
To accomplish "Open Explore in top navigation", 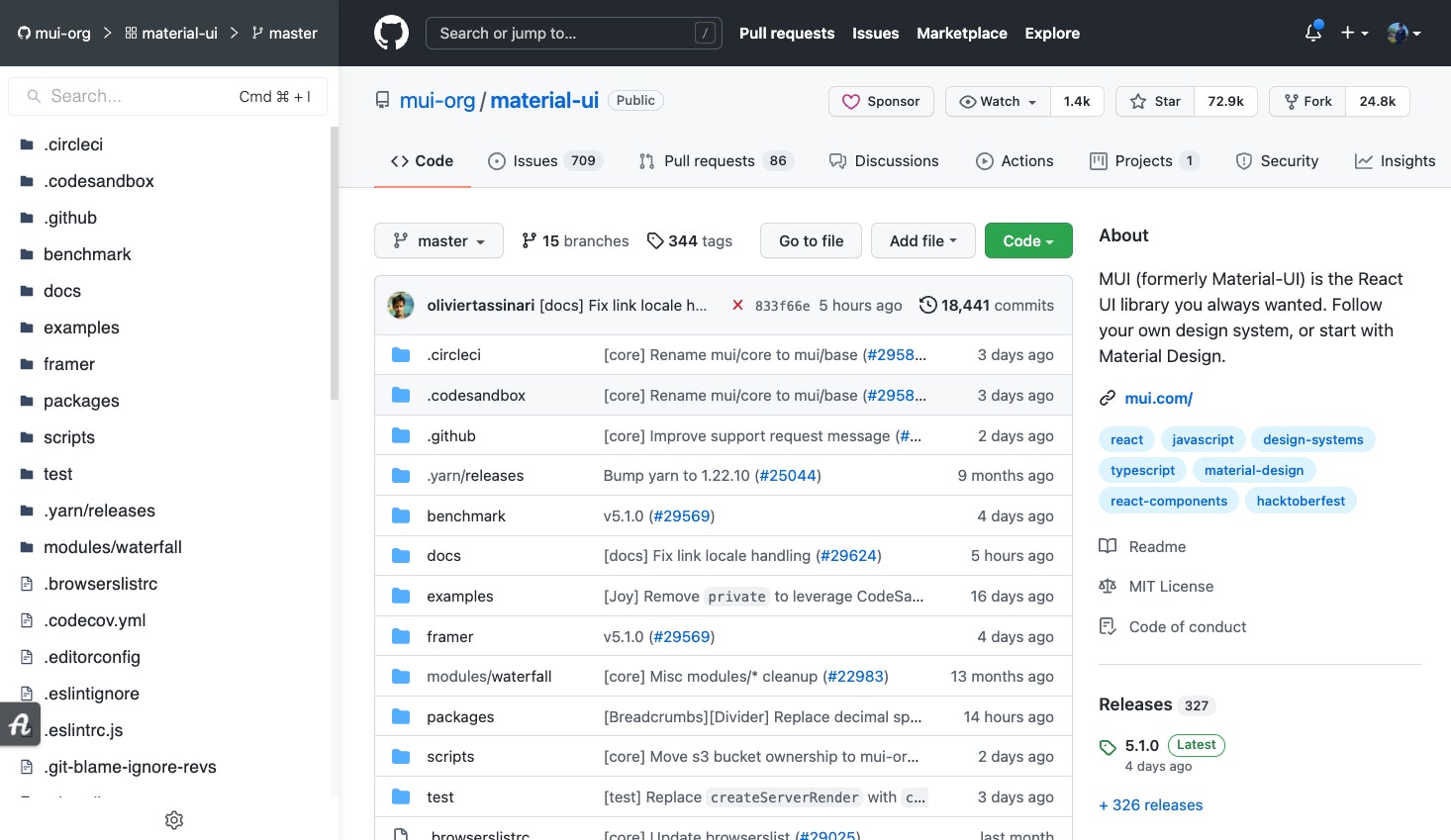I will 1052,33.
